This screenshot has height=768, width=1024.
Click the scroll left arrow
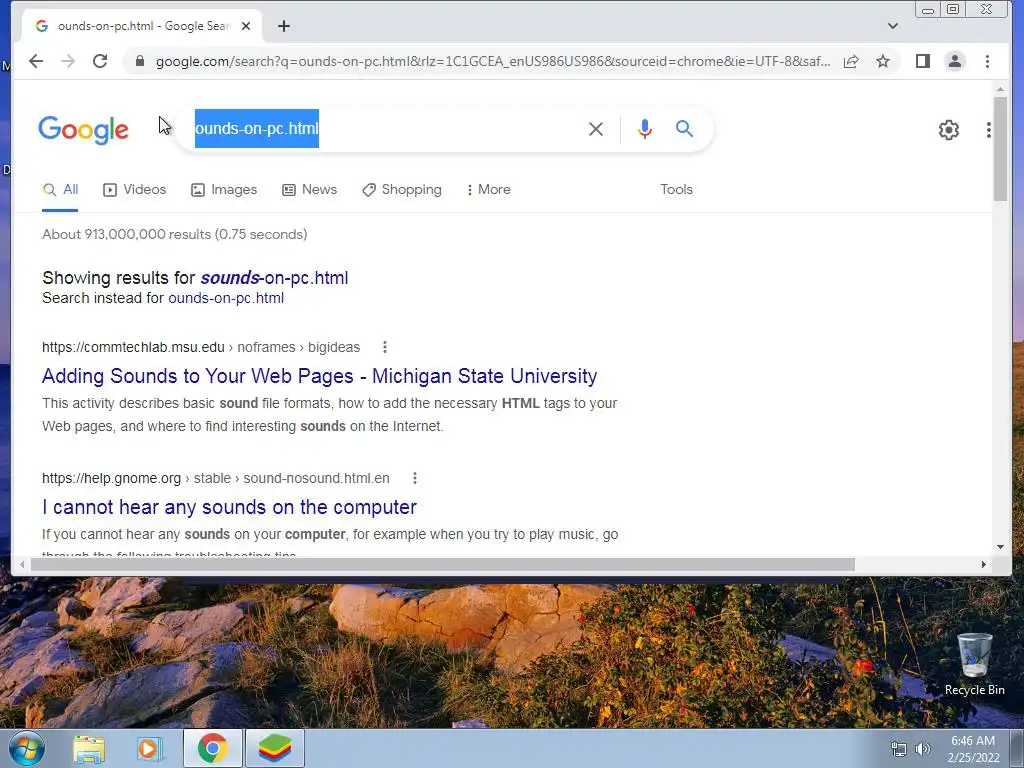pyautogui.click(x=22, y=564)
